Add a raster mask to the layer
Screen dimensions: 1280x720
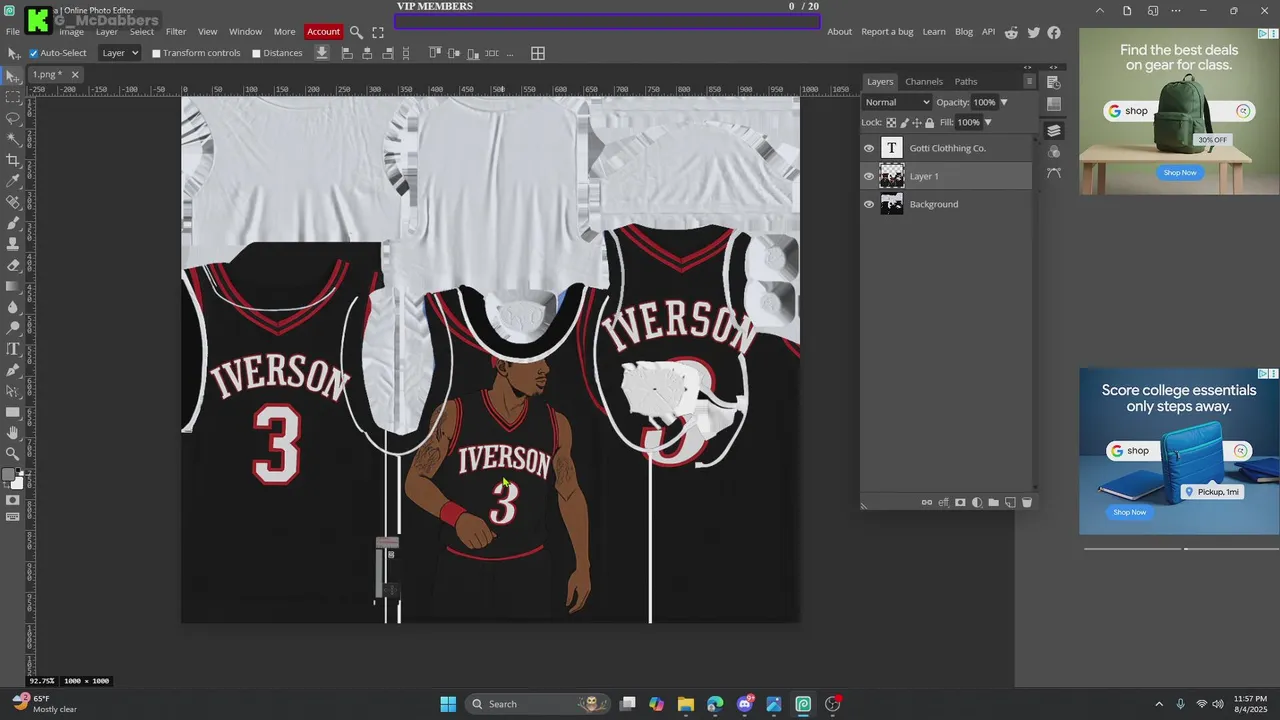click(x=960, y=502)
